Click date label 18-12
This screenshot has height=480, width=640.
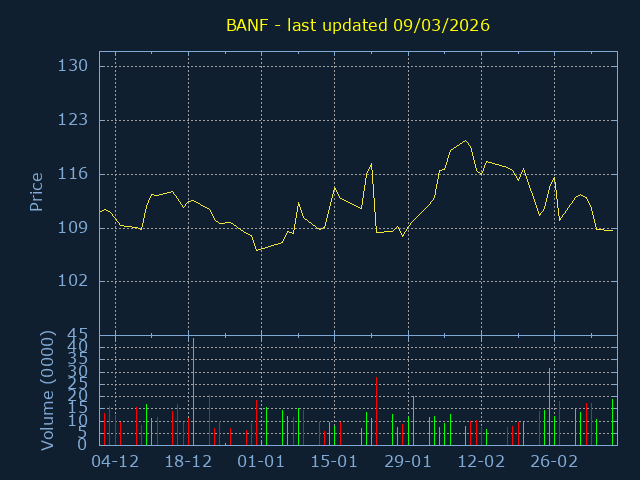click(x=188, y=462)
